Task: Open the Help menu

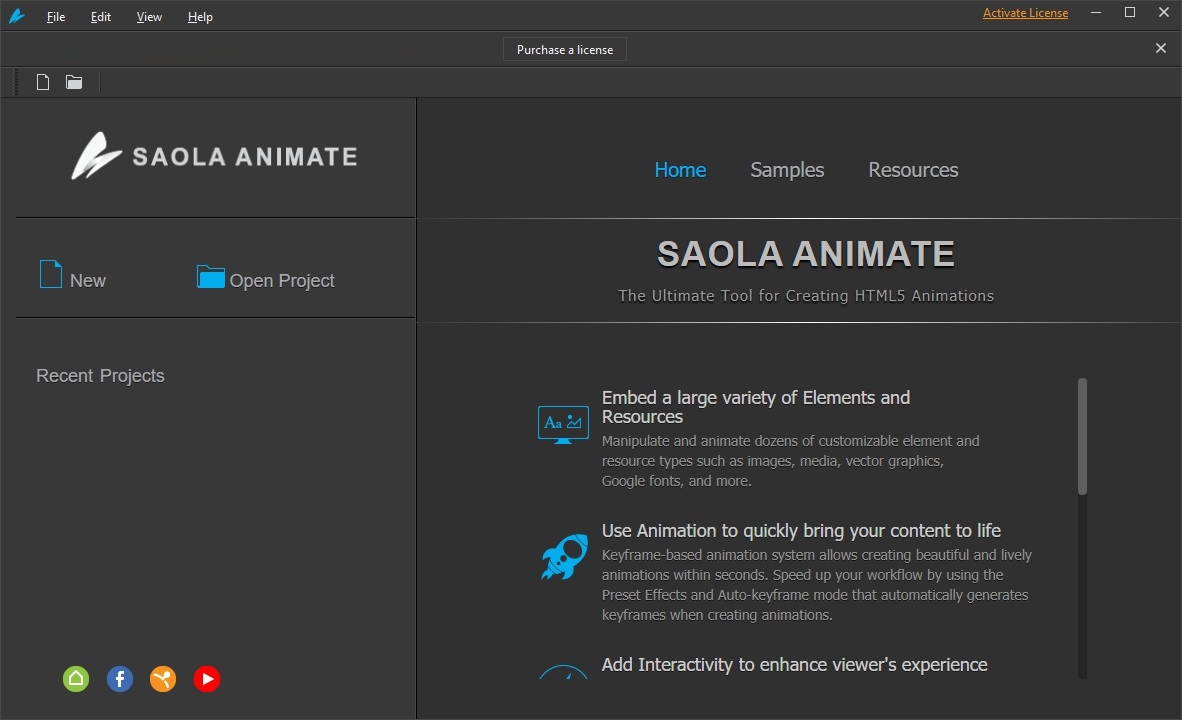Action: click(x=199, y=16)
